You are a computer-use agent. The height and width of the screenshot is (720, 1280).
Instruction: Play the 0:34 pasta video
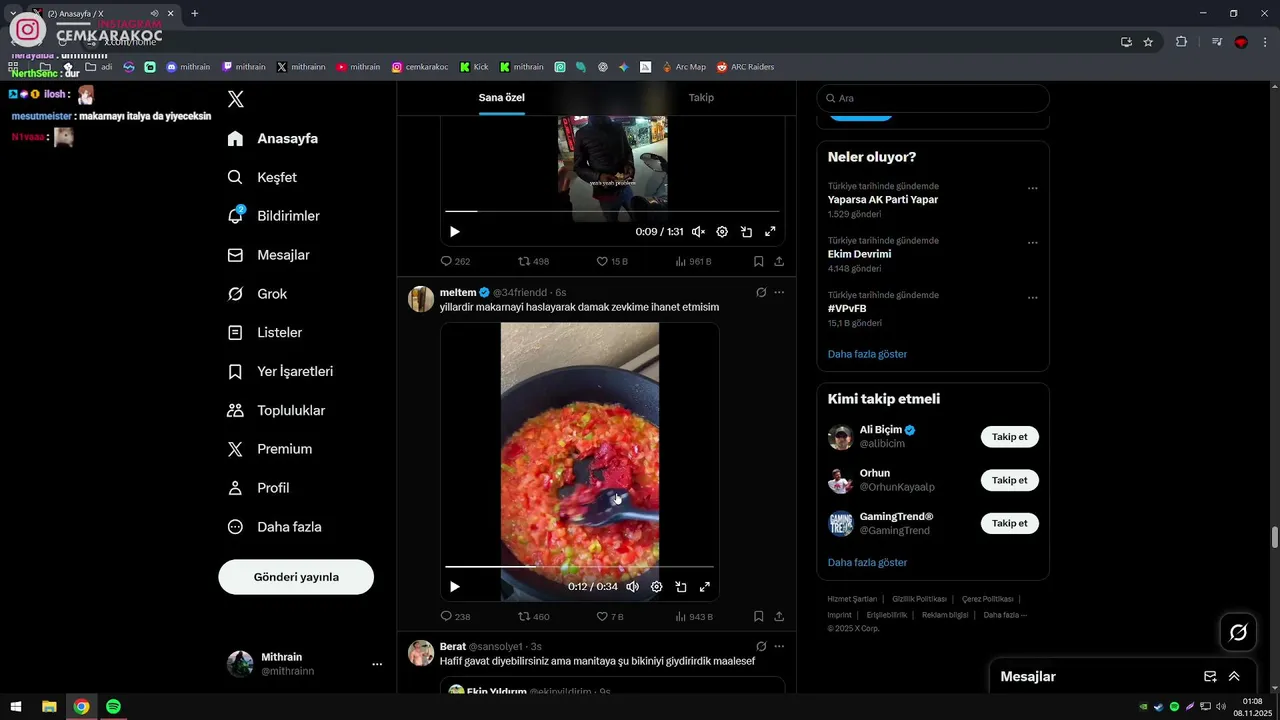455,587
